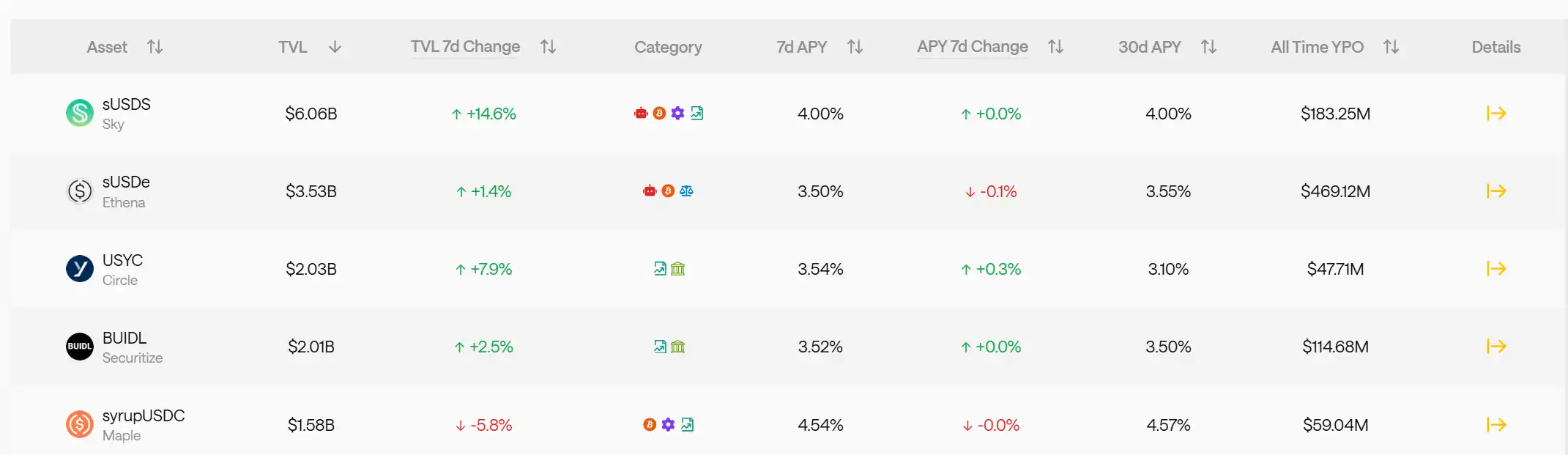Click the scales icon in sUSDe category
Viewport: 1568px width, 455px height.
click(x=686, y=191)
